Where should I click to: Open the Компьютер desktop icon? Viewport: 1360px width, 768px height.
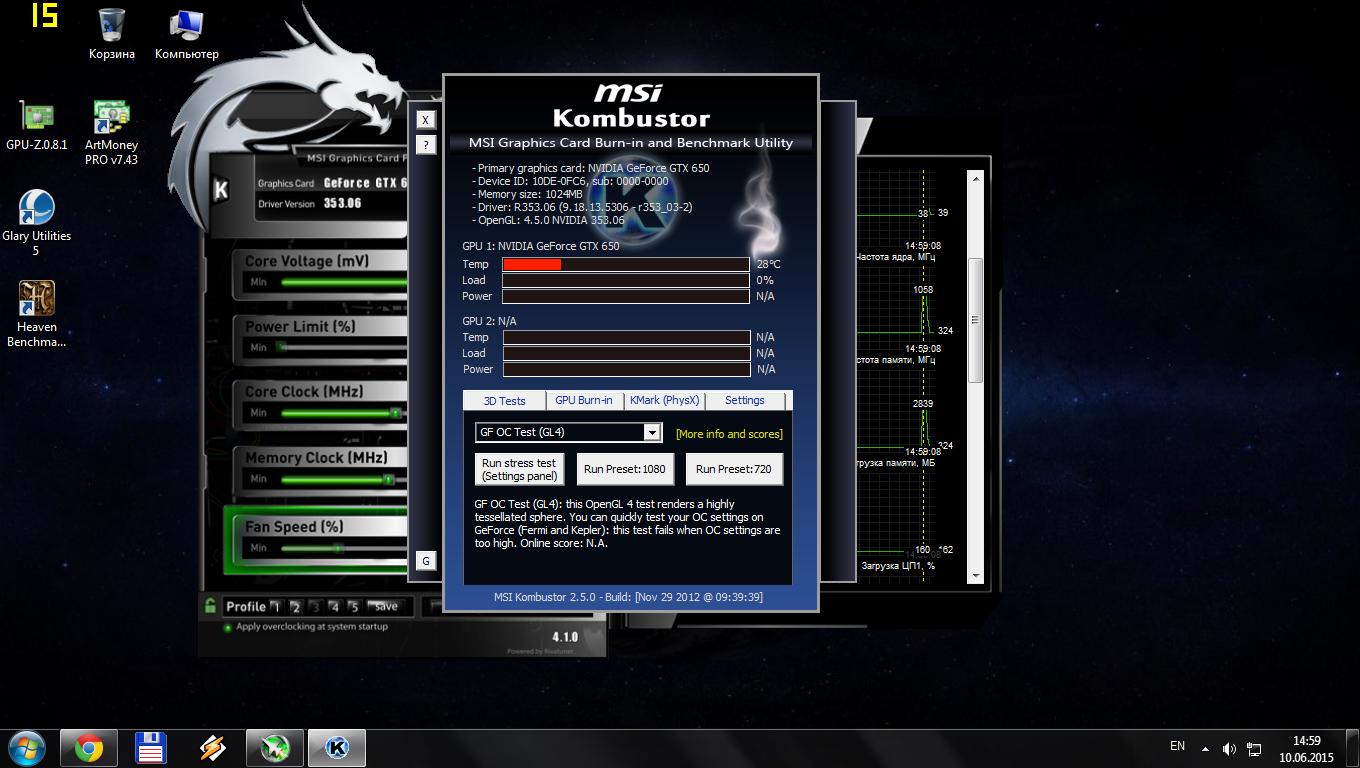click(x=187, y=33)
